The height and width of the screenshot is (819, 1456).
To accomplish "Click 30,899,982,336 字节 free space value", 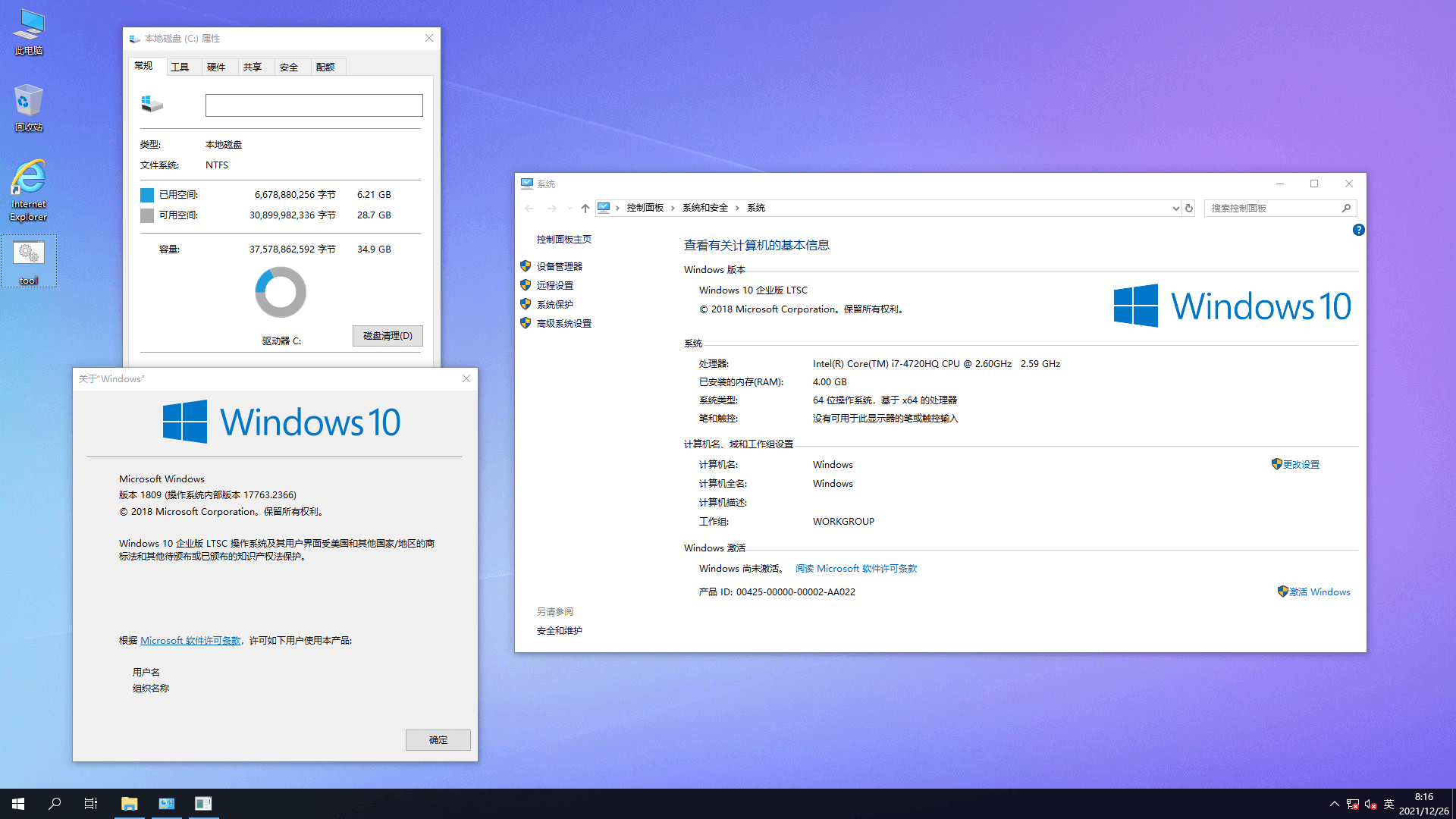I will coord(293,215).
